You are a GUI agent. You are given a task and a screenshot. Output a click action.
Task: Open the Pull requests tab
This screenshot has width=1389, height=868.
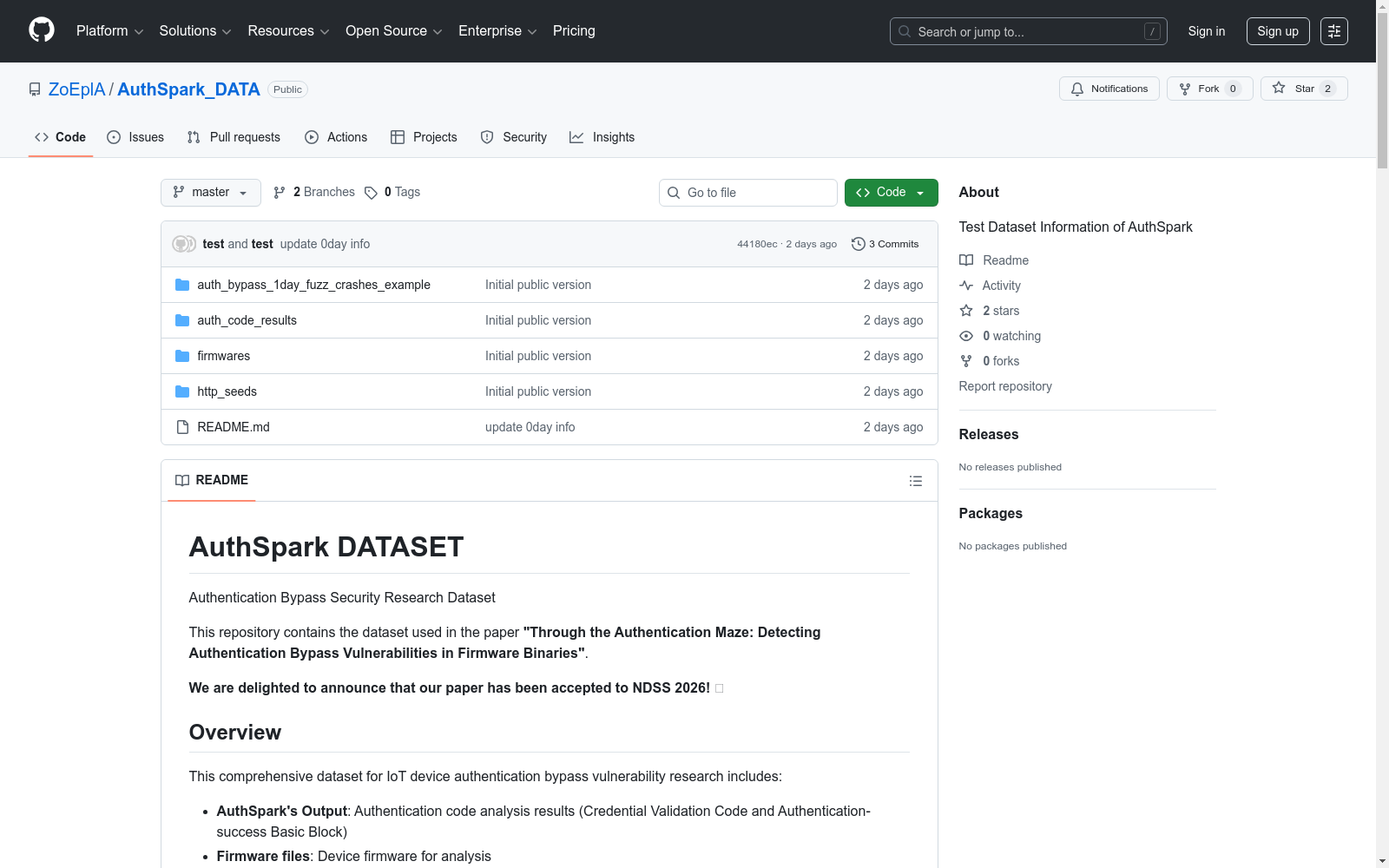tap(234, 137)
